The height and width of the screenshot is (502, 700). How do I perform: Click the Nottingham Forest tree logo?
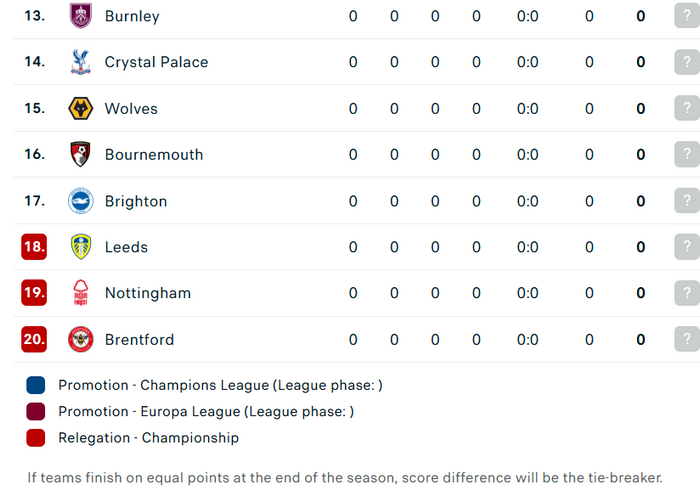click(x=81, y=293)
